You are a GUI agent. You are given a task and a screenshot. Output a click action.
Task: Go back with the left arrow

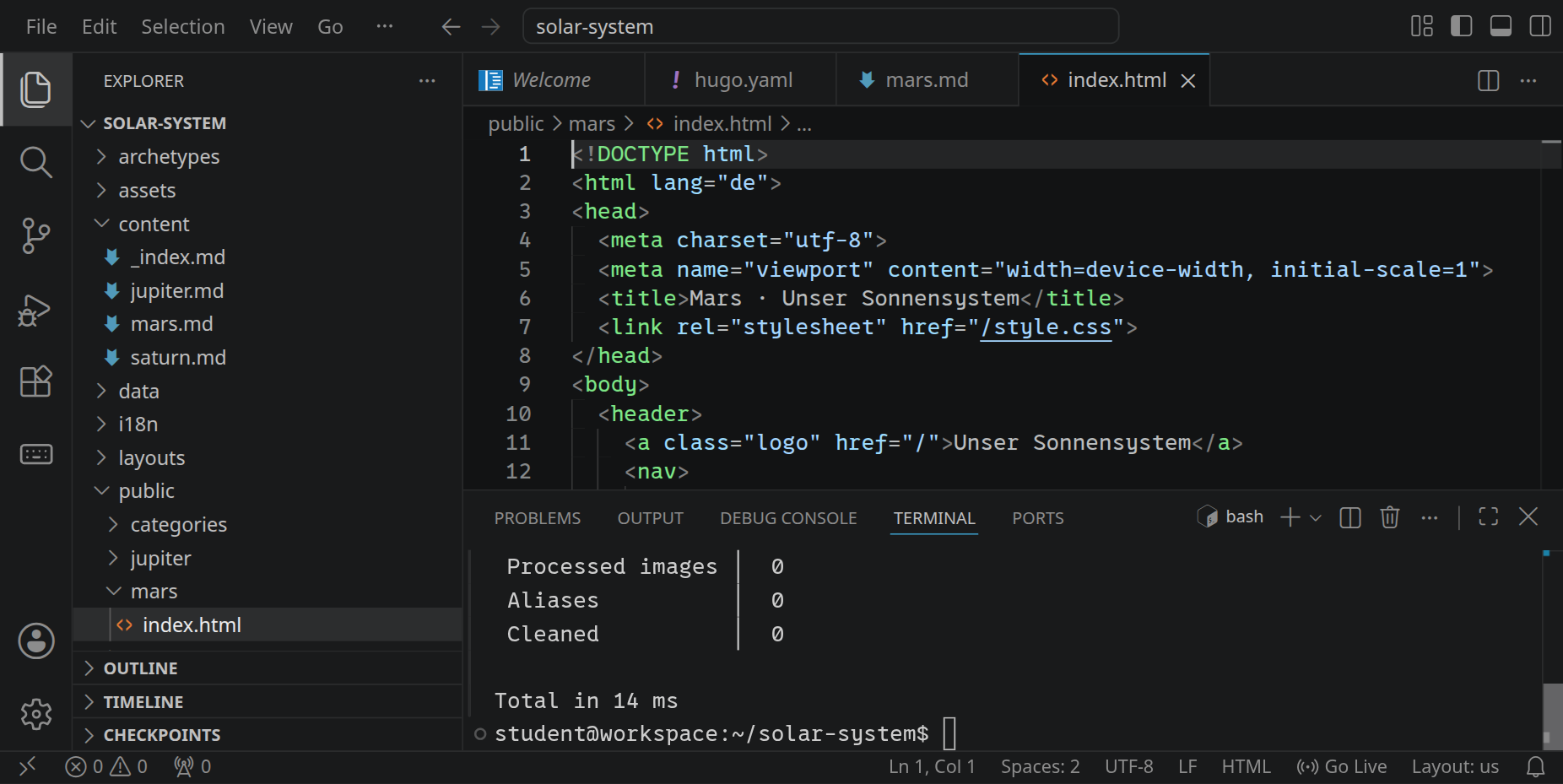(x=451, y=27)
